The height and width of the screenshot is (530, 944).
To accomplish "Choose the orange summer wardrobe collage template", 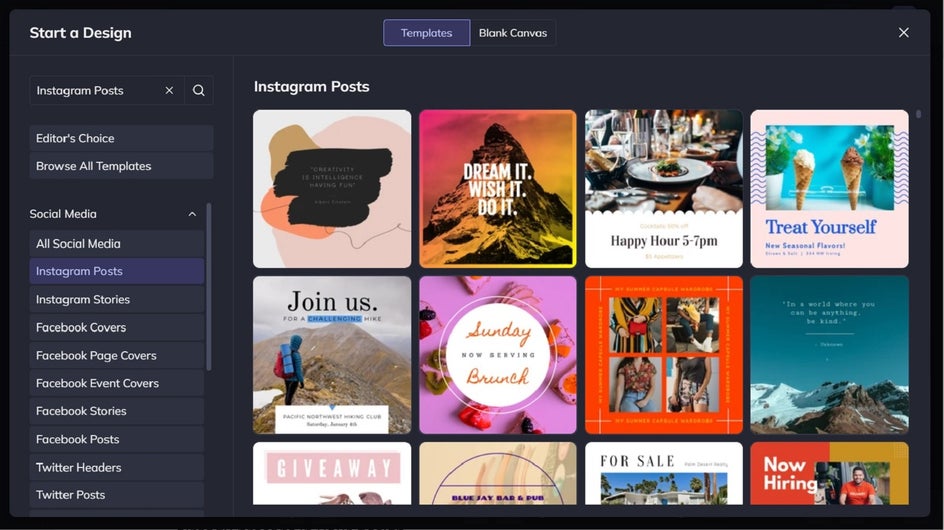I will (664, 355).
